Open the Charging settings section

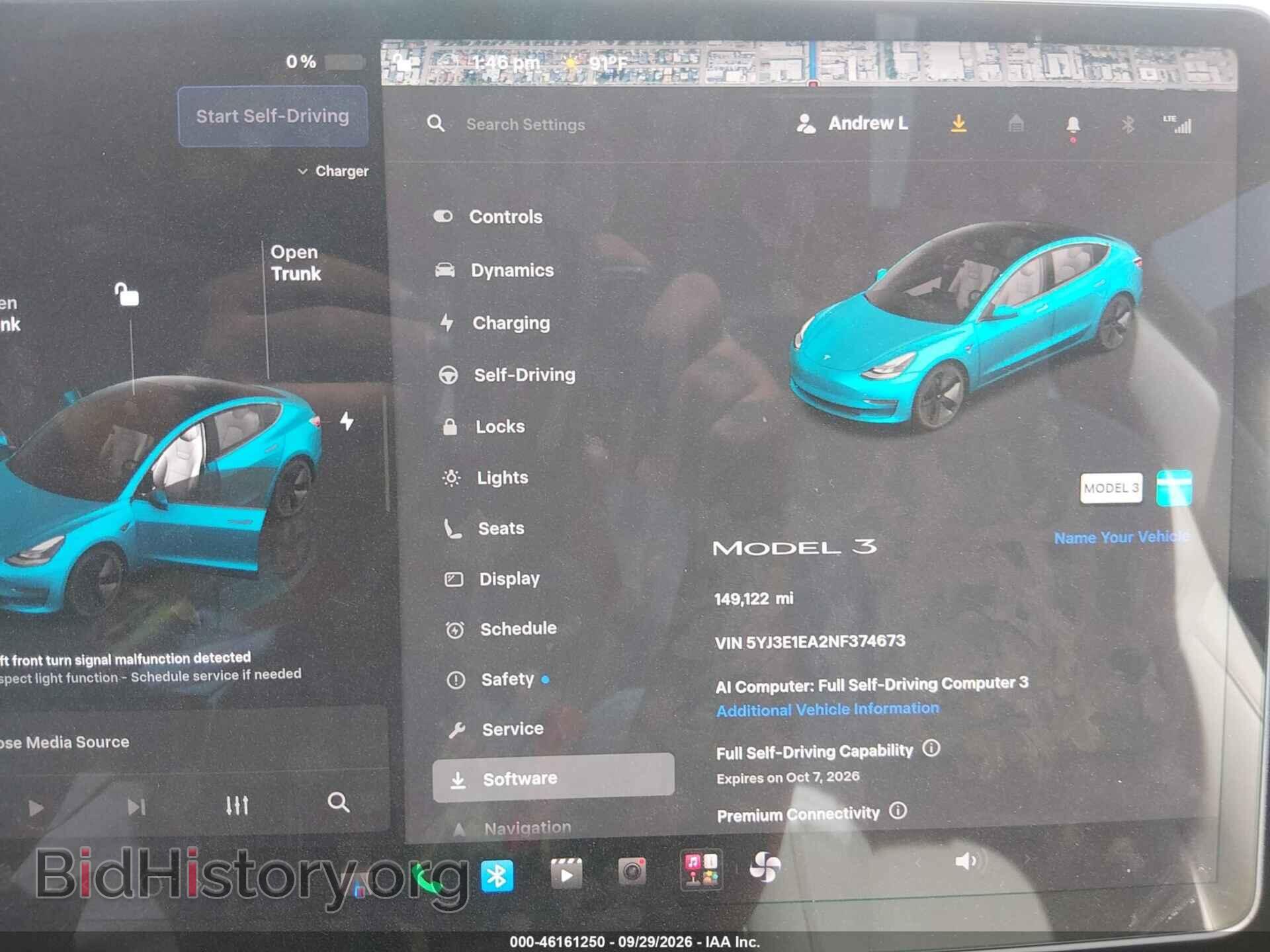495,323
